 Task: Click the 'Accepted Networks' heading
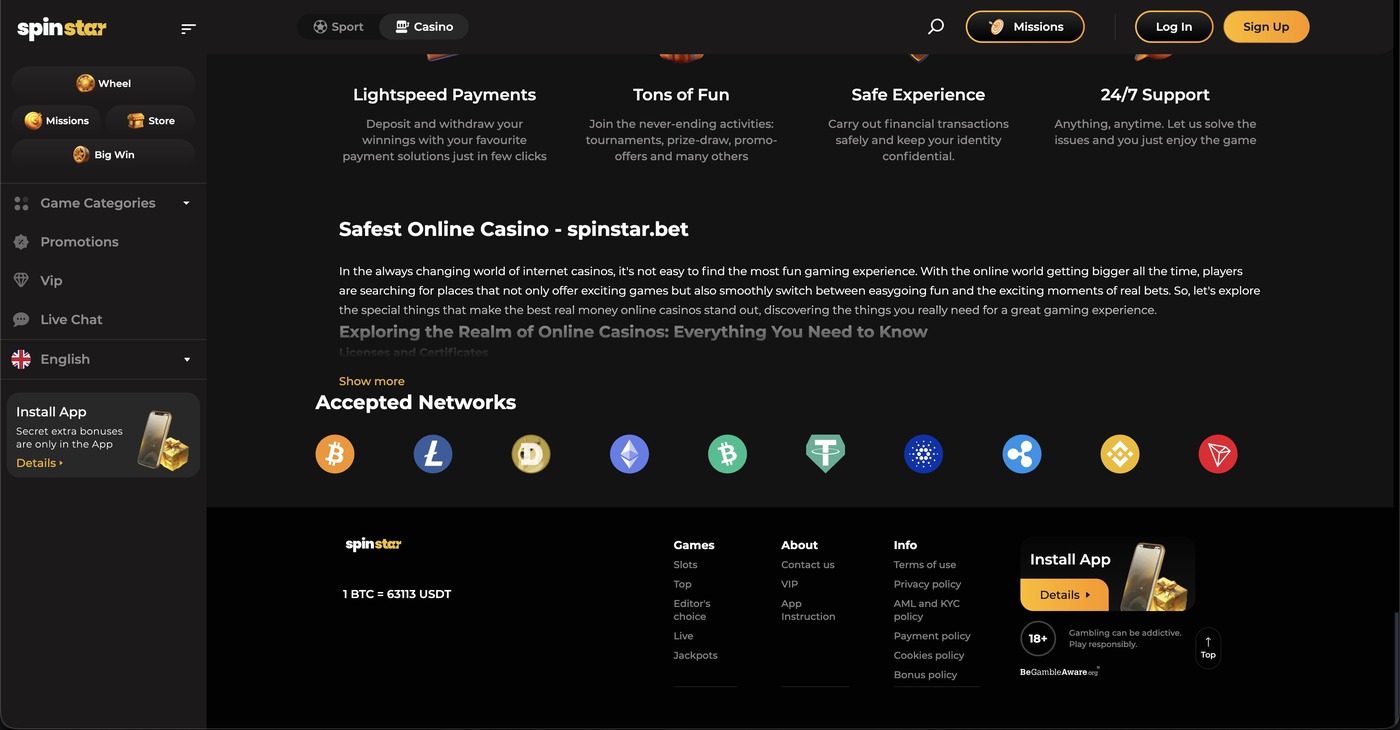[416, 402]
